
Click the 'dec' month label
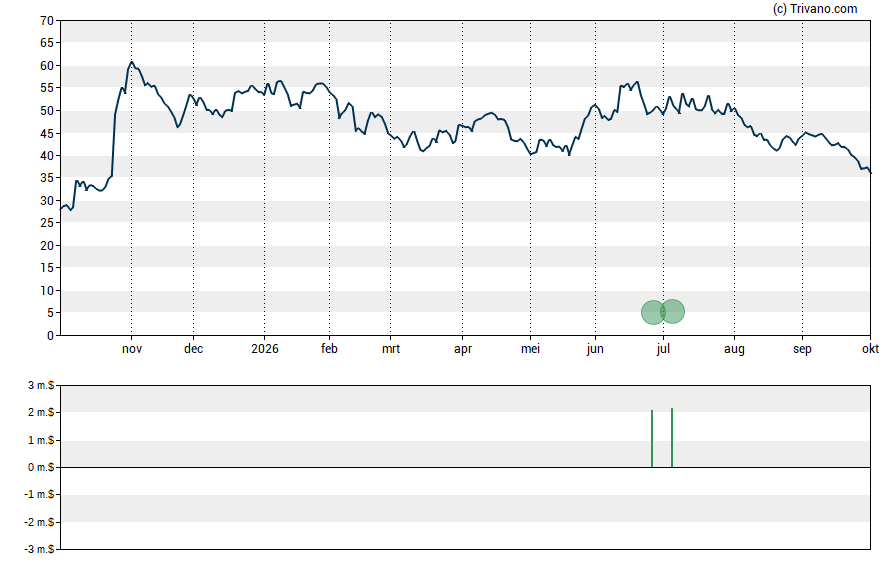coord(193,349)
